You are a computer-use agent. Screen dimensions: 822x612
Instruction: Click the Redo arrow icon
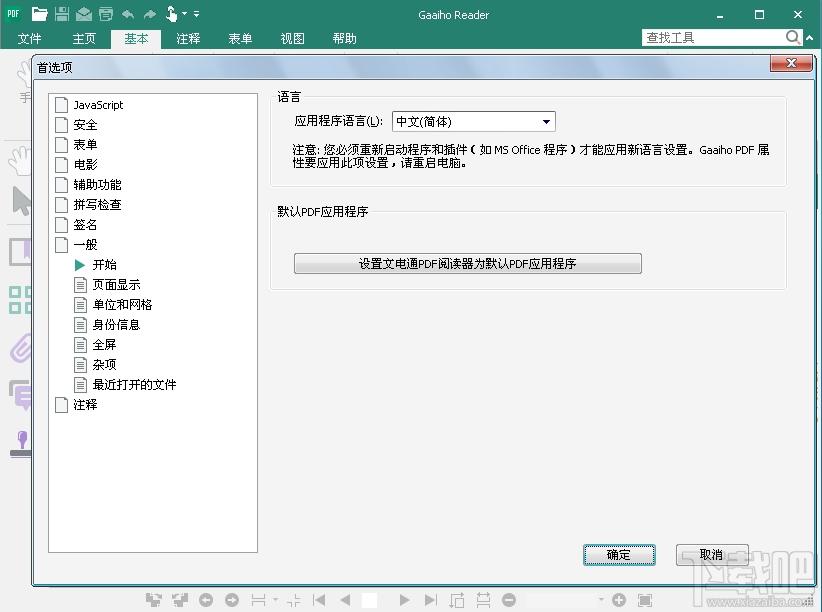[150, 14]
